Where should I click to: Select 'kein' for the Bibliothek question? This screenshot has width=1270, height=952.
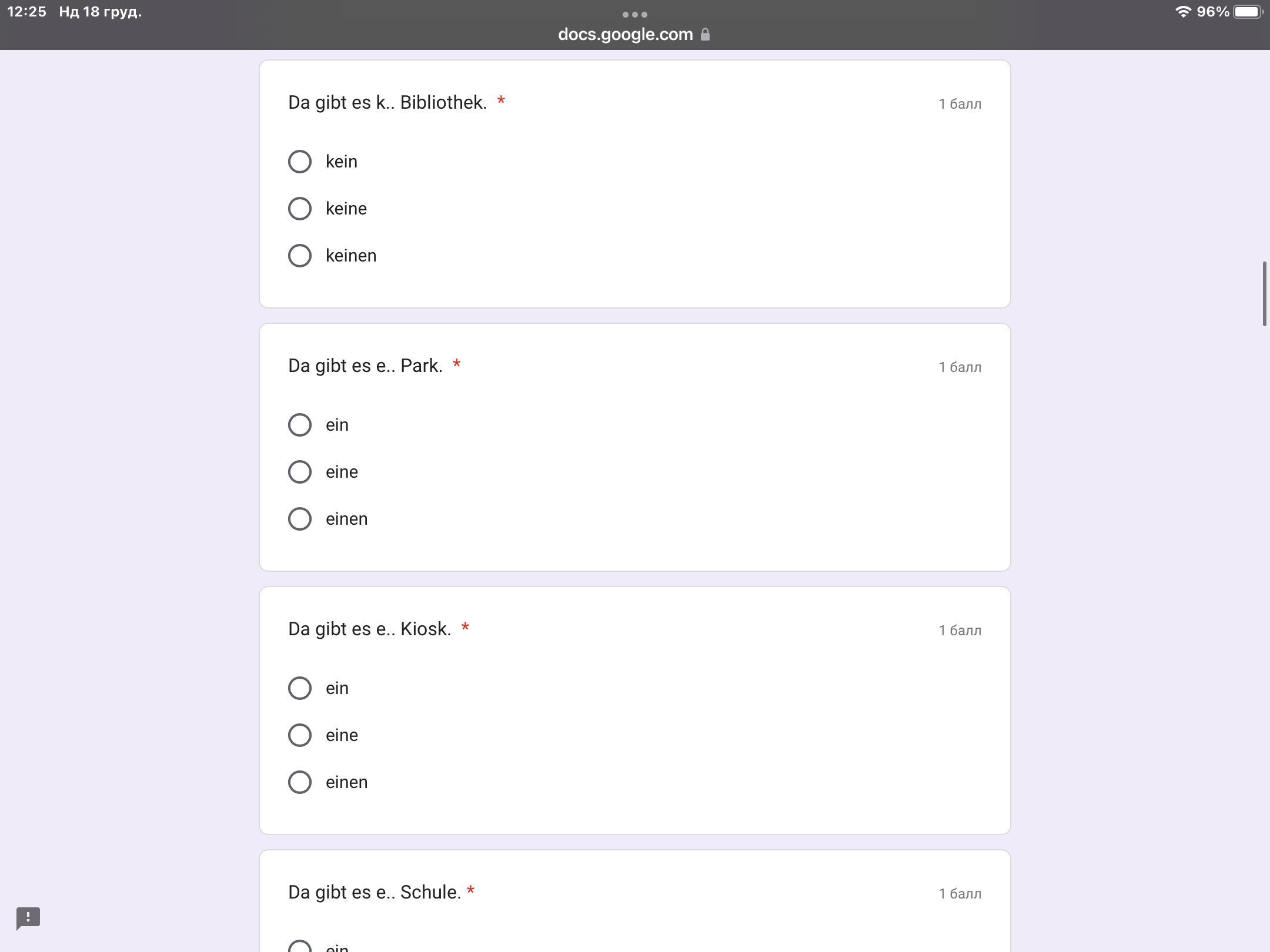[300, 162]
